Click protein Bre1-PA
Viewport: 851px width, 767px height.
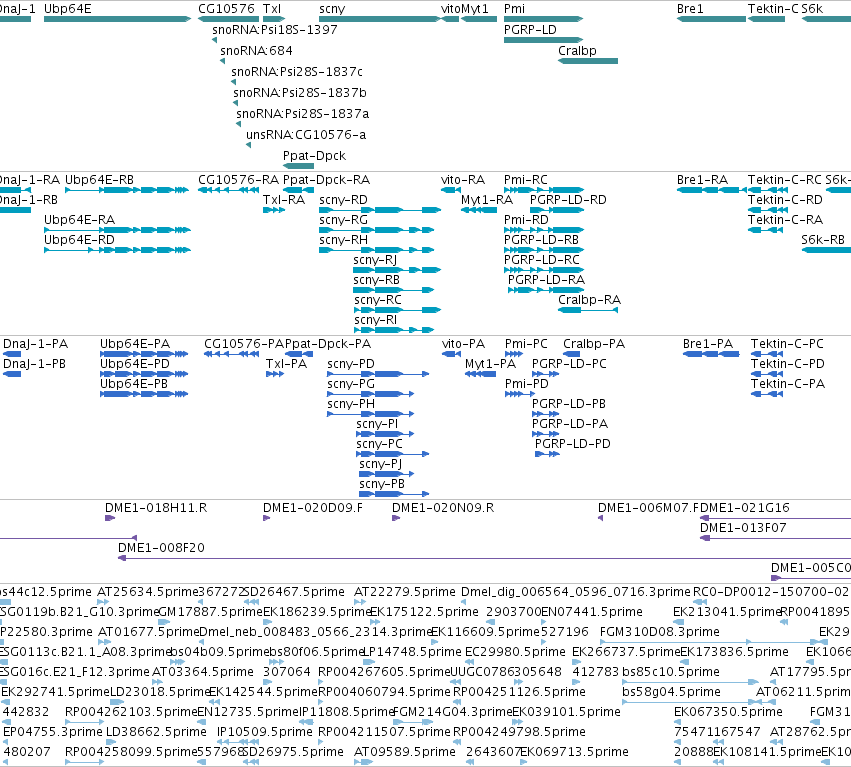coord(711,354)
